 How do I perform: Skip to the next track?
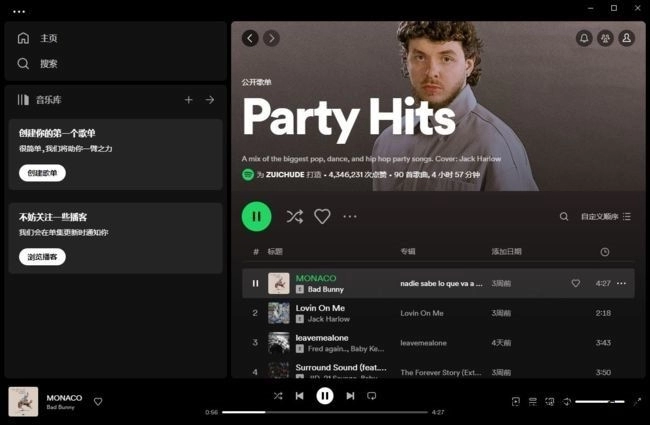point(350,396)
